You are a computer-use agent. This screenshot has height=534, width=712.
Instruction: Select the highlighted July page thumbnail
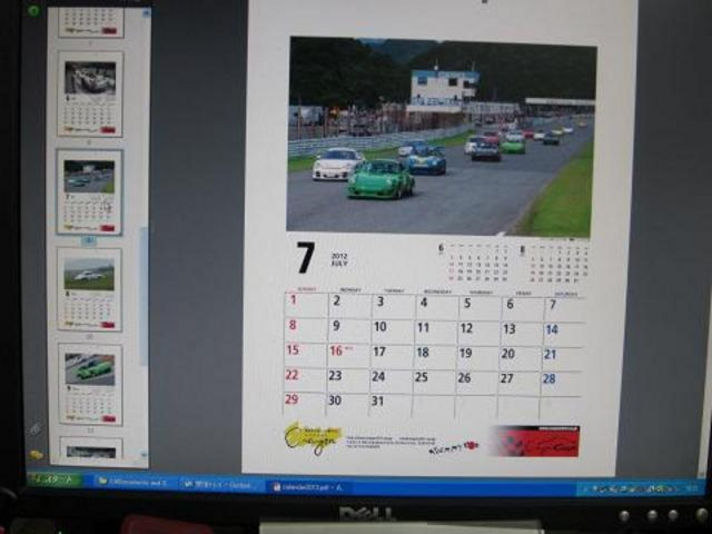pyautogui.click(x=89, y=193)
